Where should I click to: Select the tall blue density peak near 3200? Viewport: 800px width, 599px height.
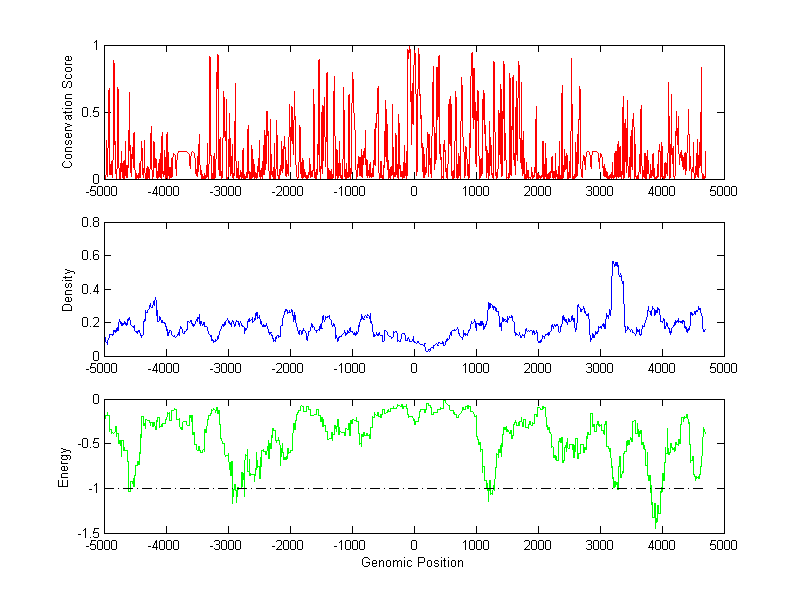tap(615, 264)
